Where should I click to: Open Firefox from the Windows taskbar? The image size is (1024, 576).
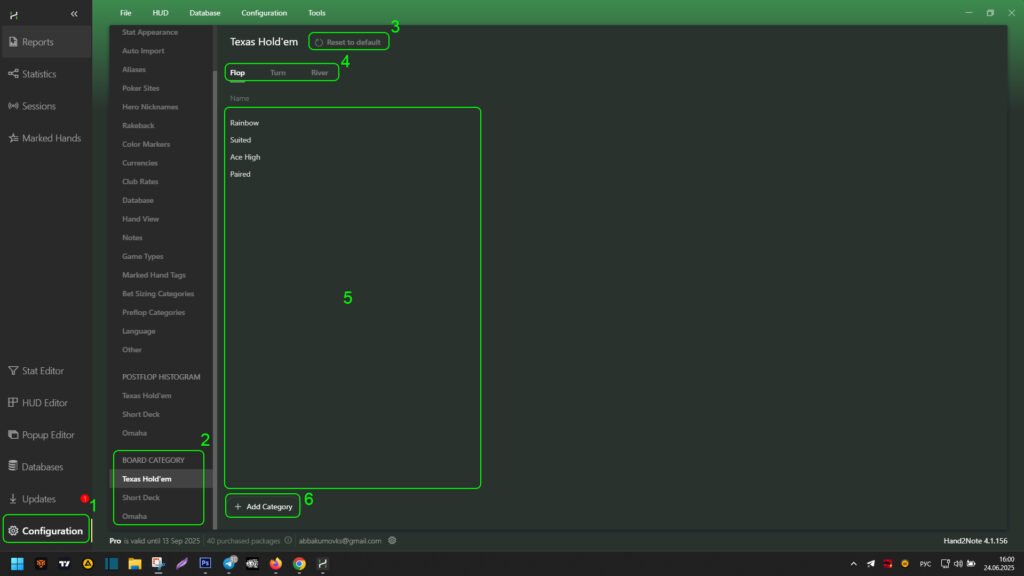tap(276, 564)
